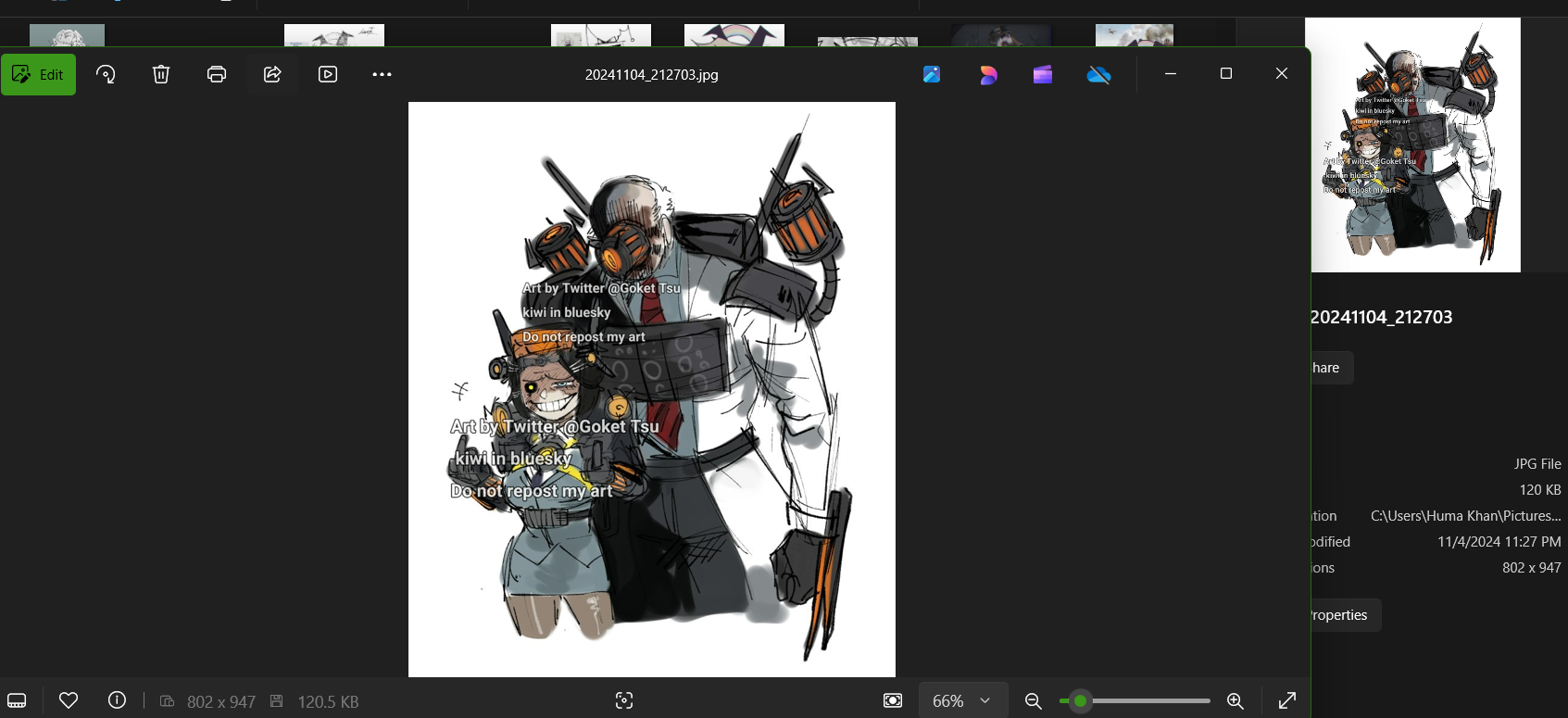Open the blue Designer app icon
1568x718 pixels.
click(932, 75)
